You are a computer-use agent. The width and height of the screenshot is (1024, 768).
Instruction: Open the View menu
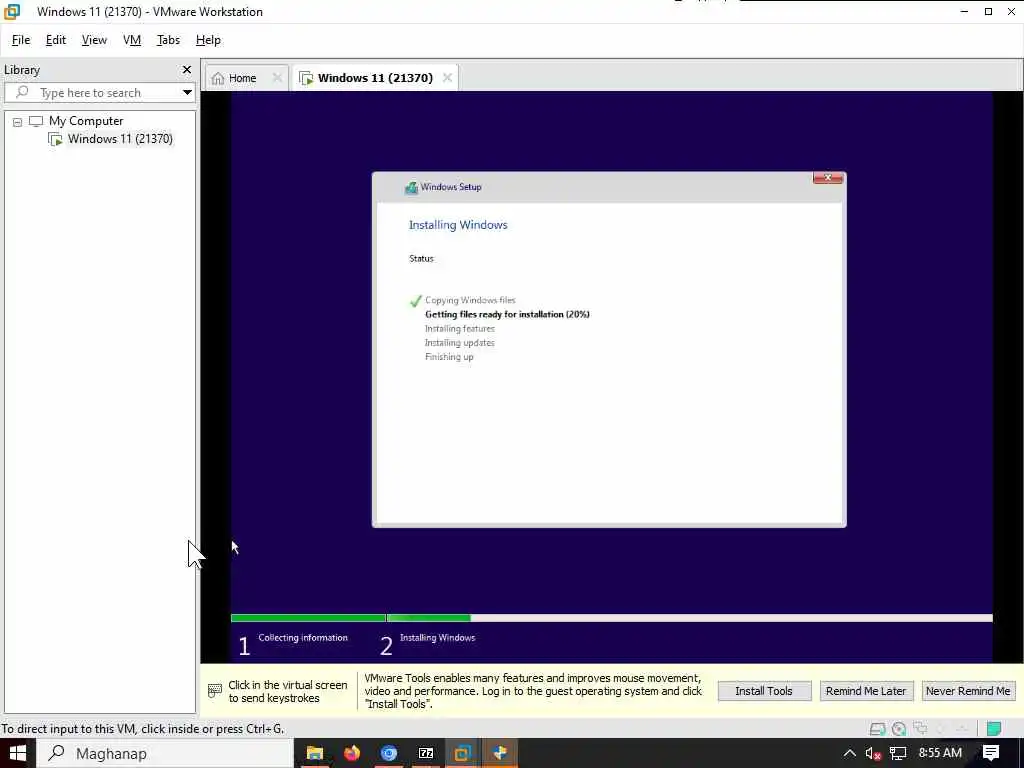[x=94, y=40]
